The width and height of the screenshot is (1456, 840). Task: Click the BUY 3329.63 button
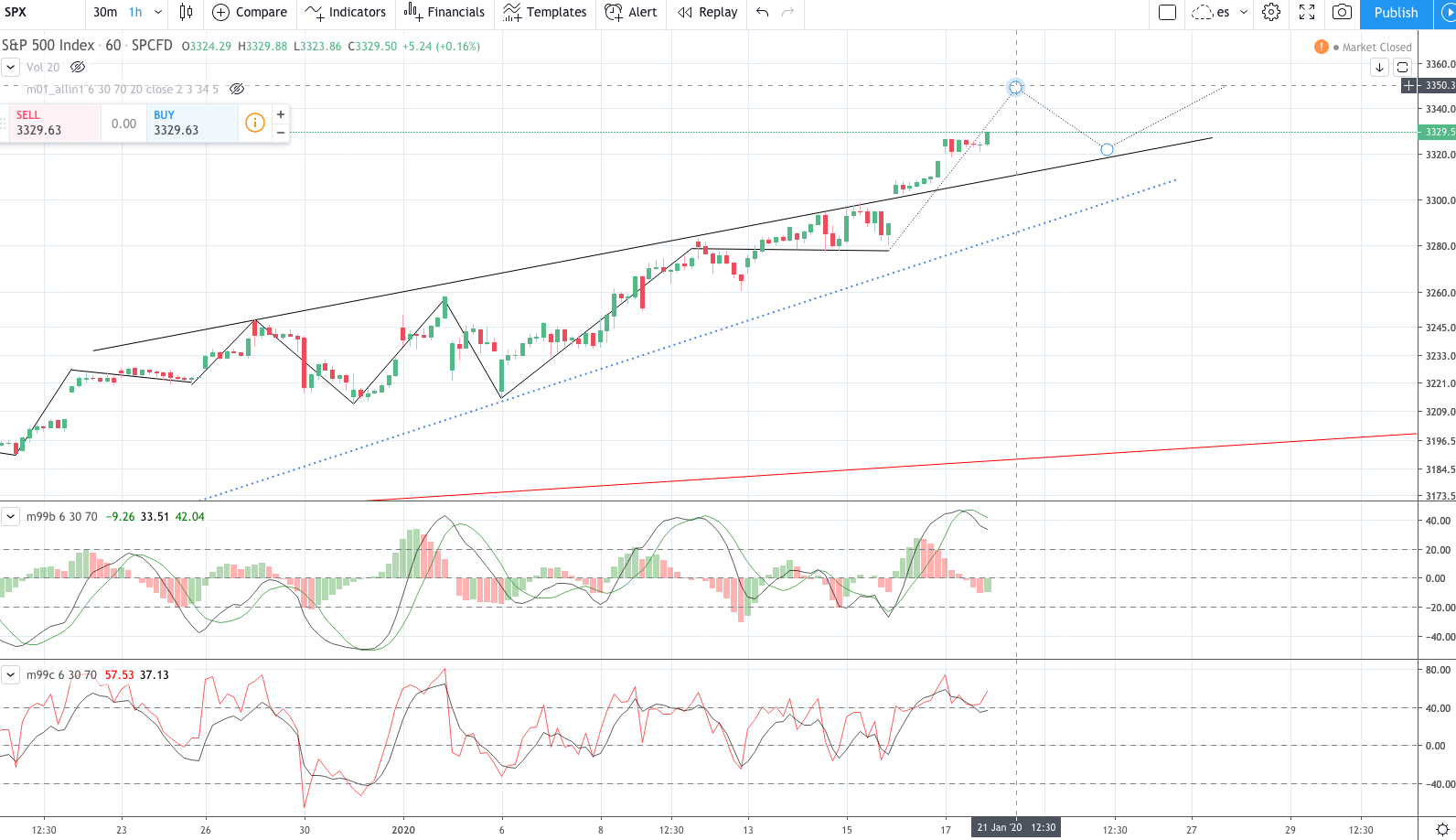click(x=192, y=123)
